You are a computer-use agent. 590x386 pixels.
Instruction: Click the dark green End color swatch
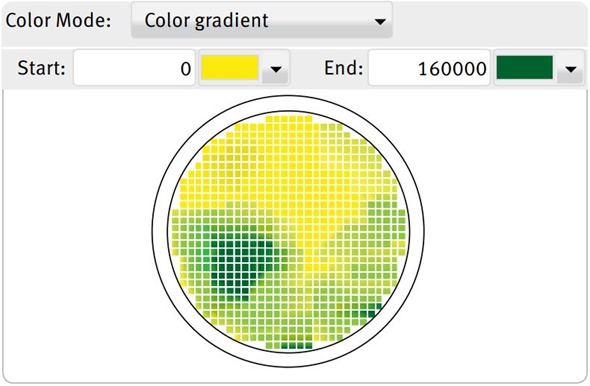click(525, 68)
